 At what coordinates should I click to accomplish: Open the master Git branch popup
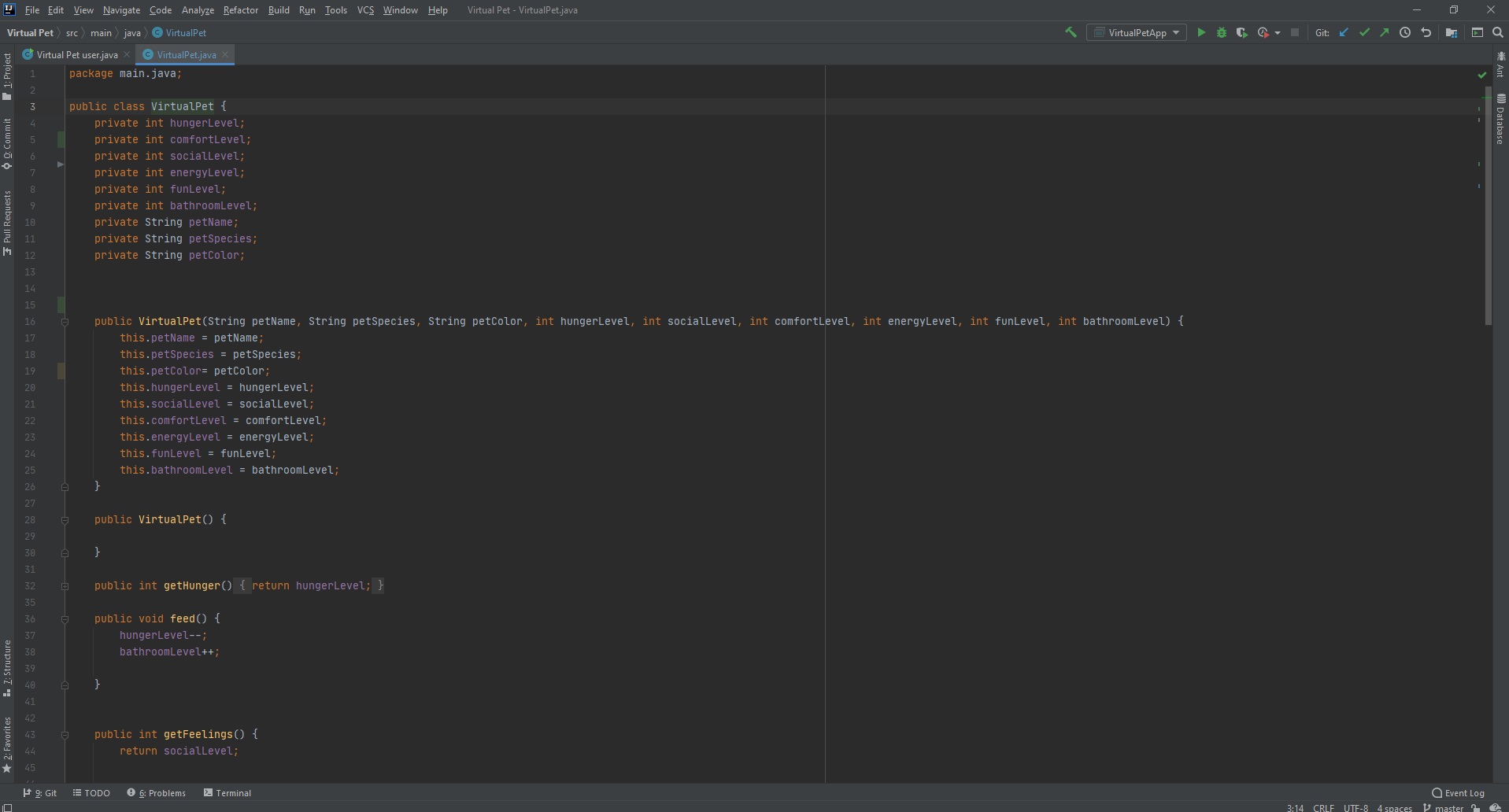[1443, 807]
